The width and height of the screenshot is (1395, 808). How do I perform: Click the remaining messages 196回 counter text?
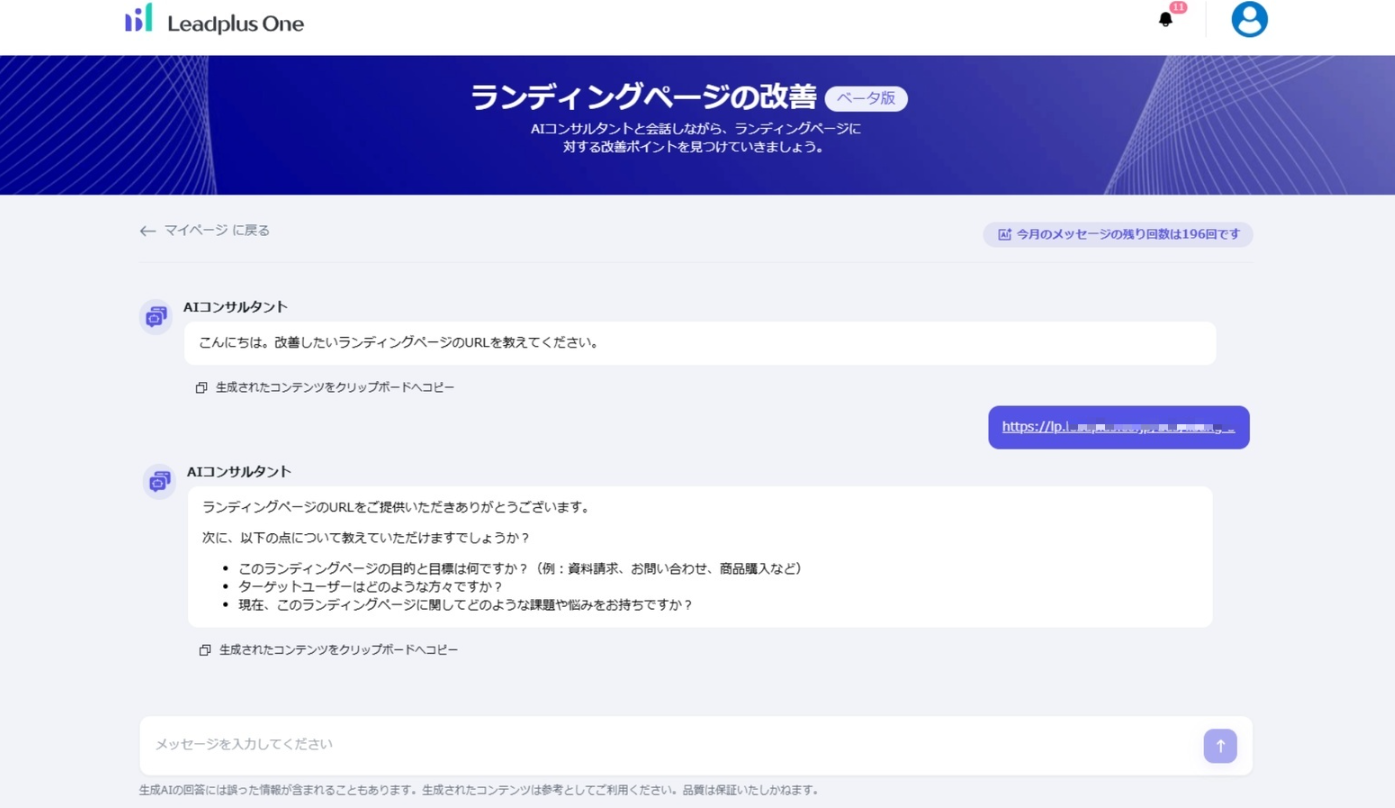point(1128,235)
